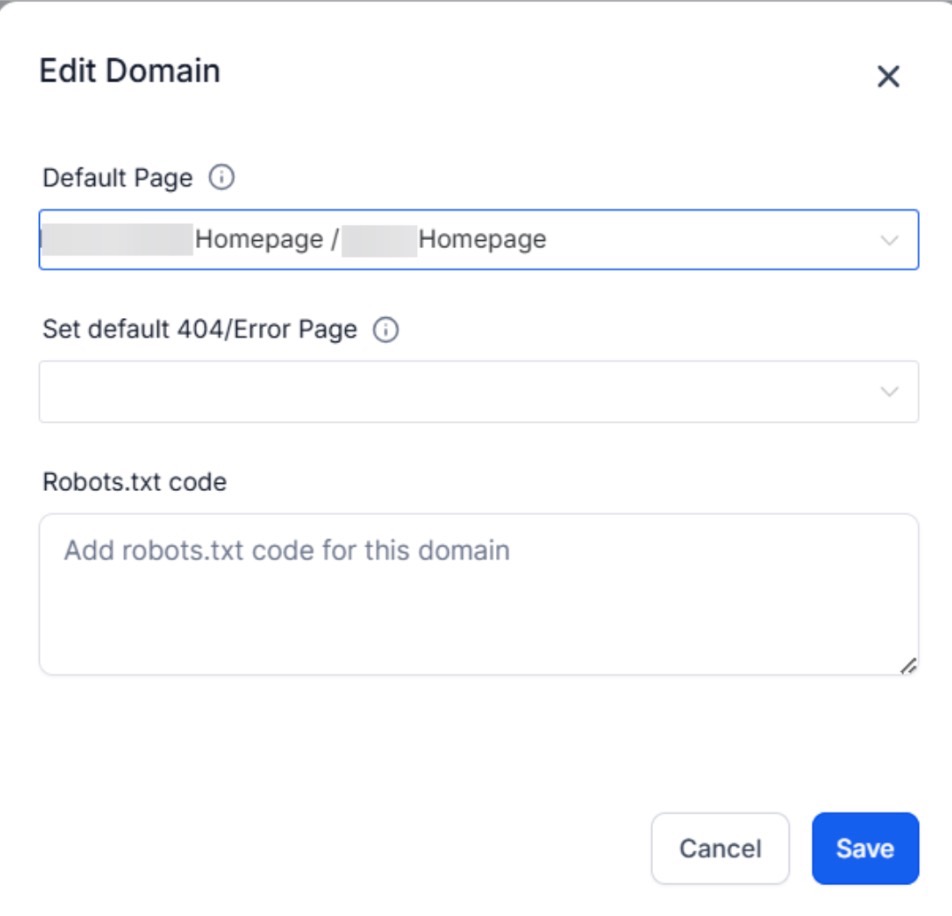Click the 404/Error Page info icon
Screen dimensions: 952x916
pos(385,330)
